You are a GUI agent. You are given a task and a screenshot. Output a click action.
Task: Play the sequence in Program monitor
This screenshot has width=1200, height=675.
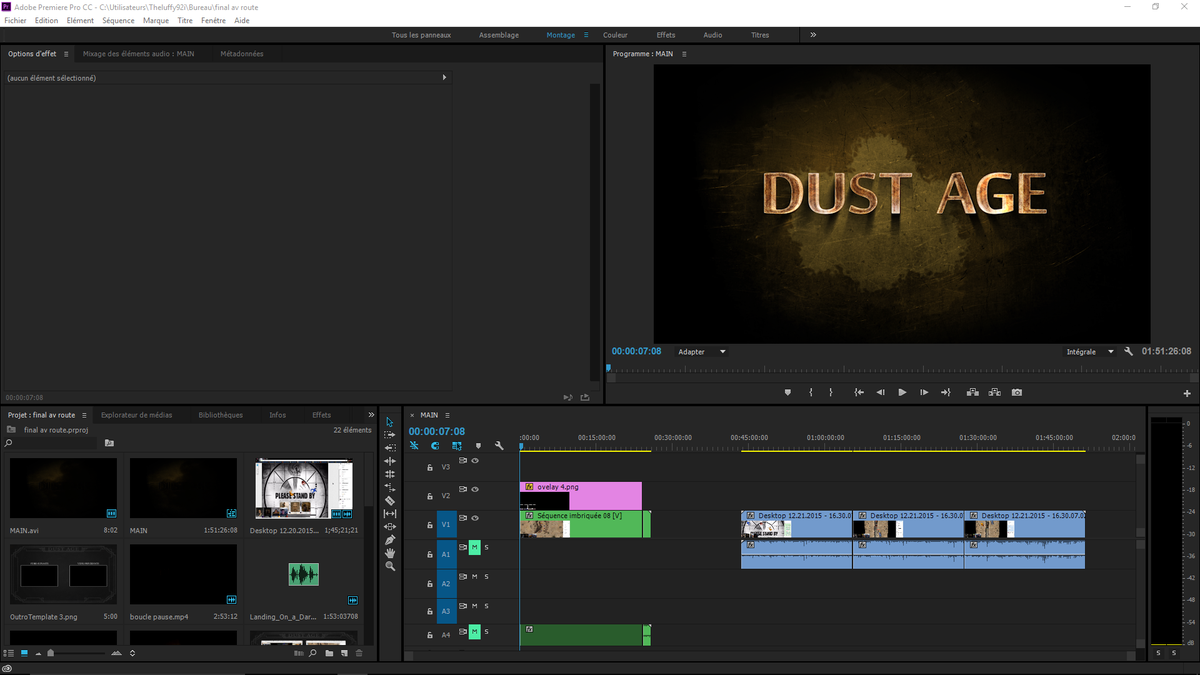[902, 392]
